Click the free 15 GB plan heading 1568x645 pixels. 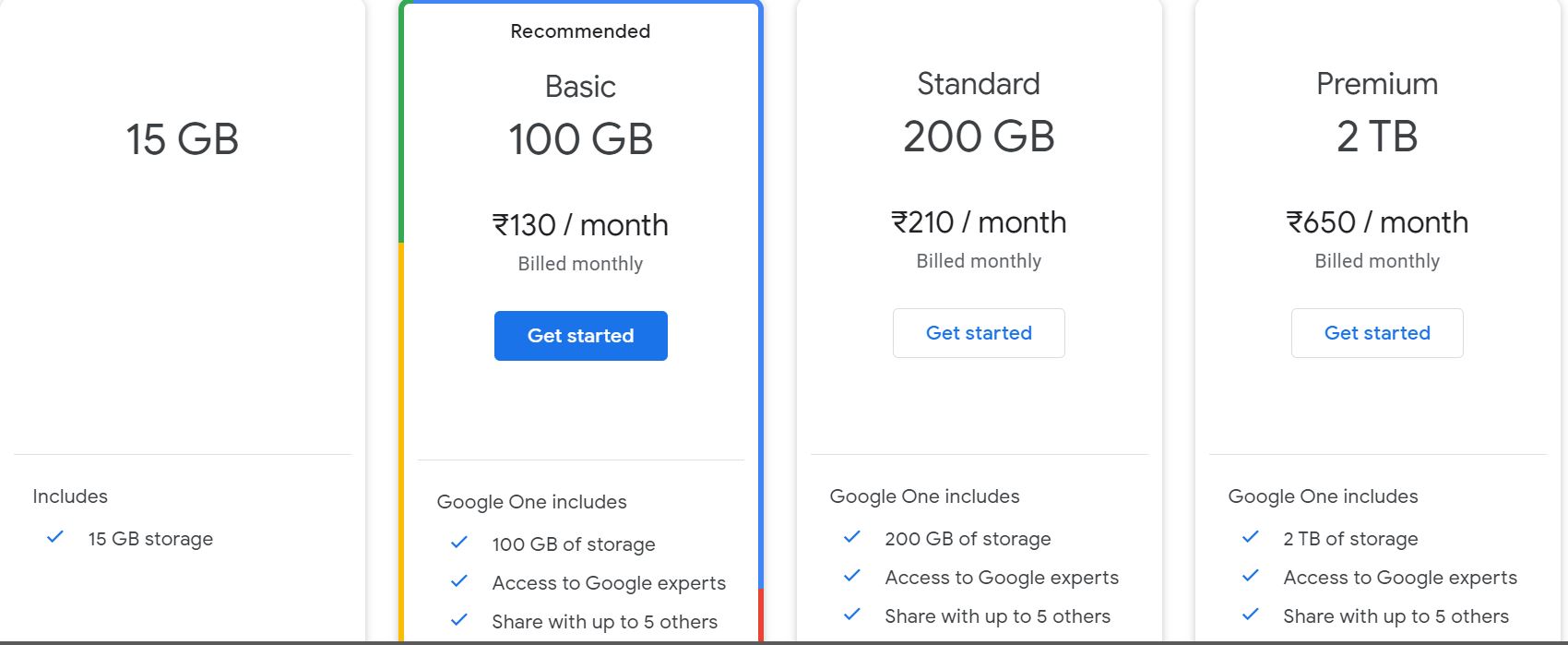point(183,139)
